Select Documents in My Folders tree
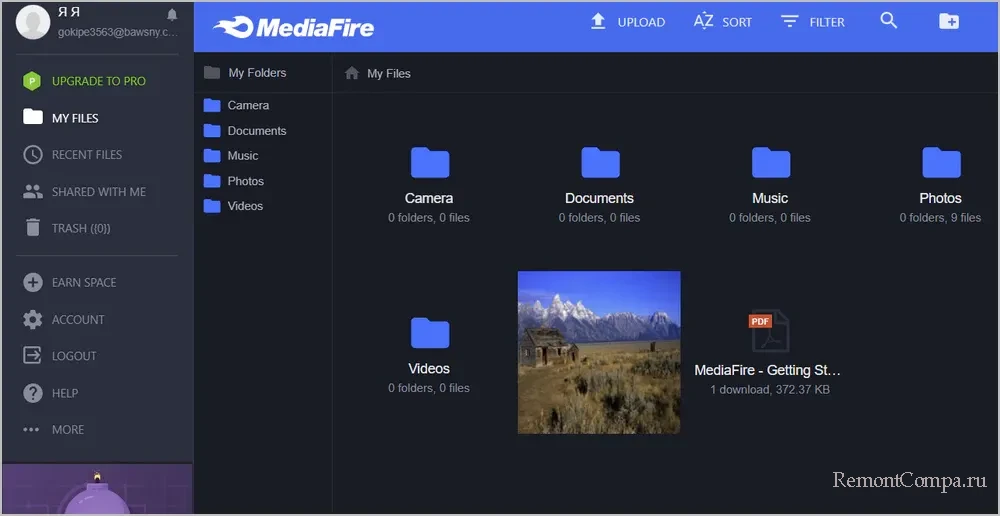The width and height of the screenshot is (1000, 516). [x=256, y=131]
